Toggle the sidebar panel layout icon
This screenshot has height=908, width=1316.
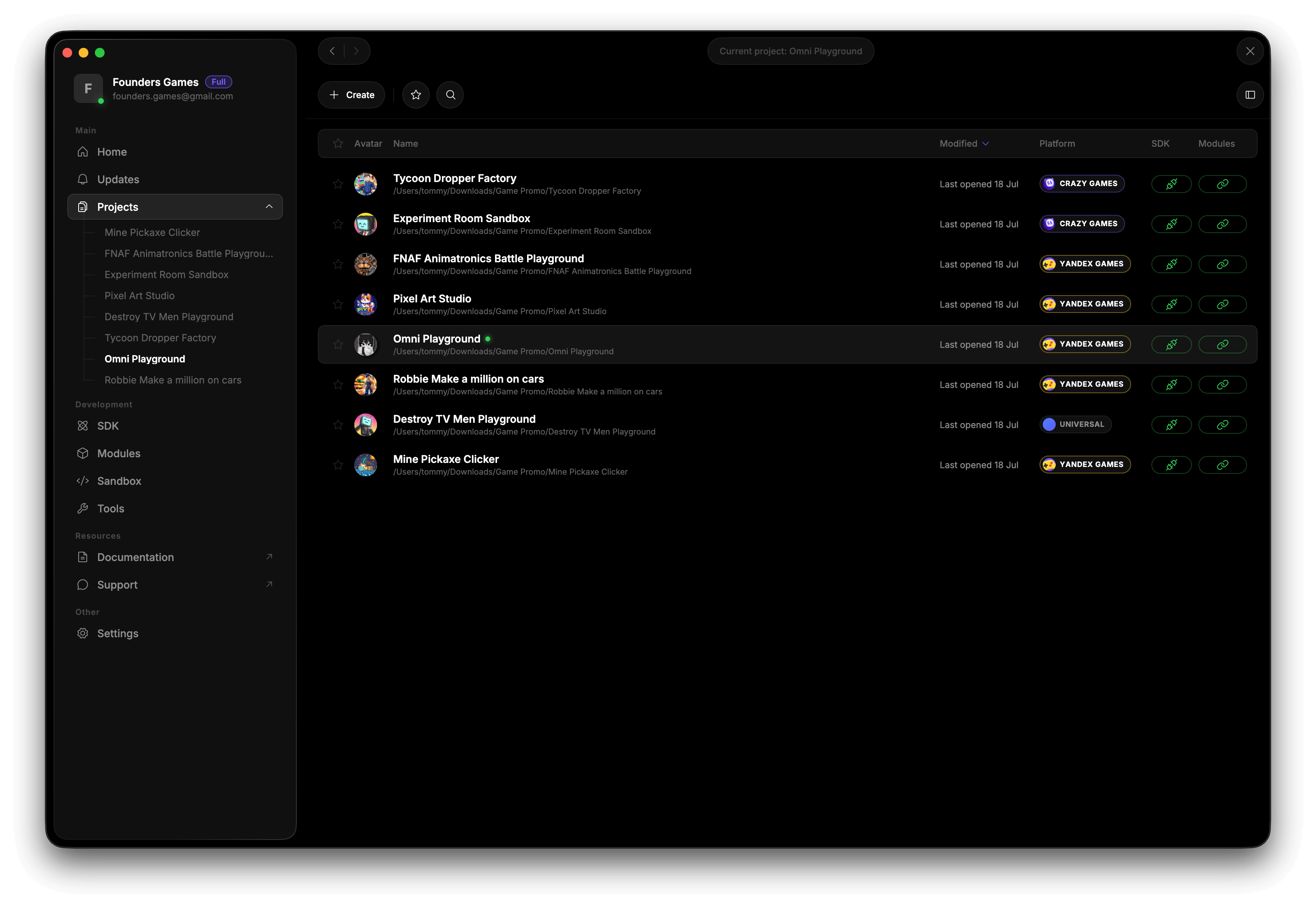1250,95
